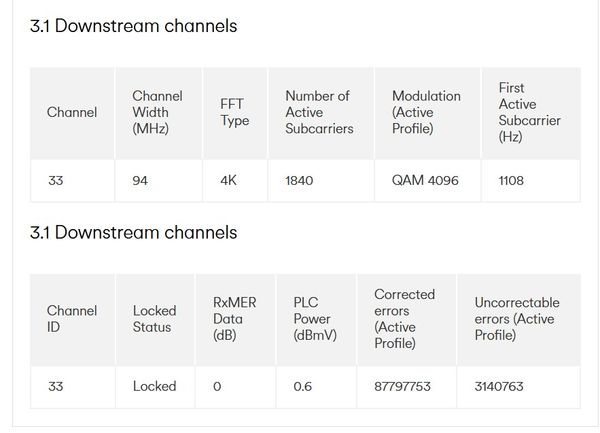The width and height of the screenshot is (600, 433).
Task: Click the second '3.1 Downstream channels' heading
Action: pos(134,233)
